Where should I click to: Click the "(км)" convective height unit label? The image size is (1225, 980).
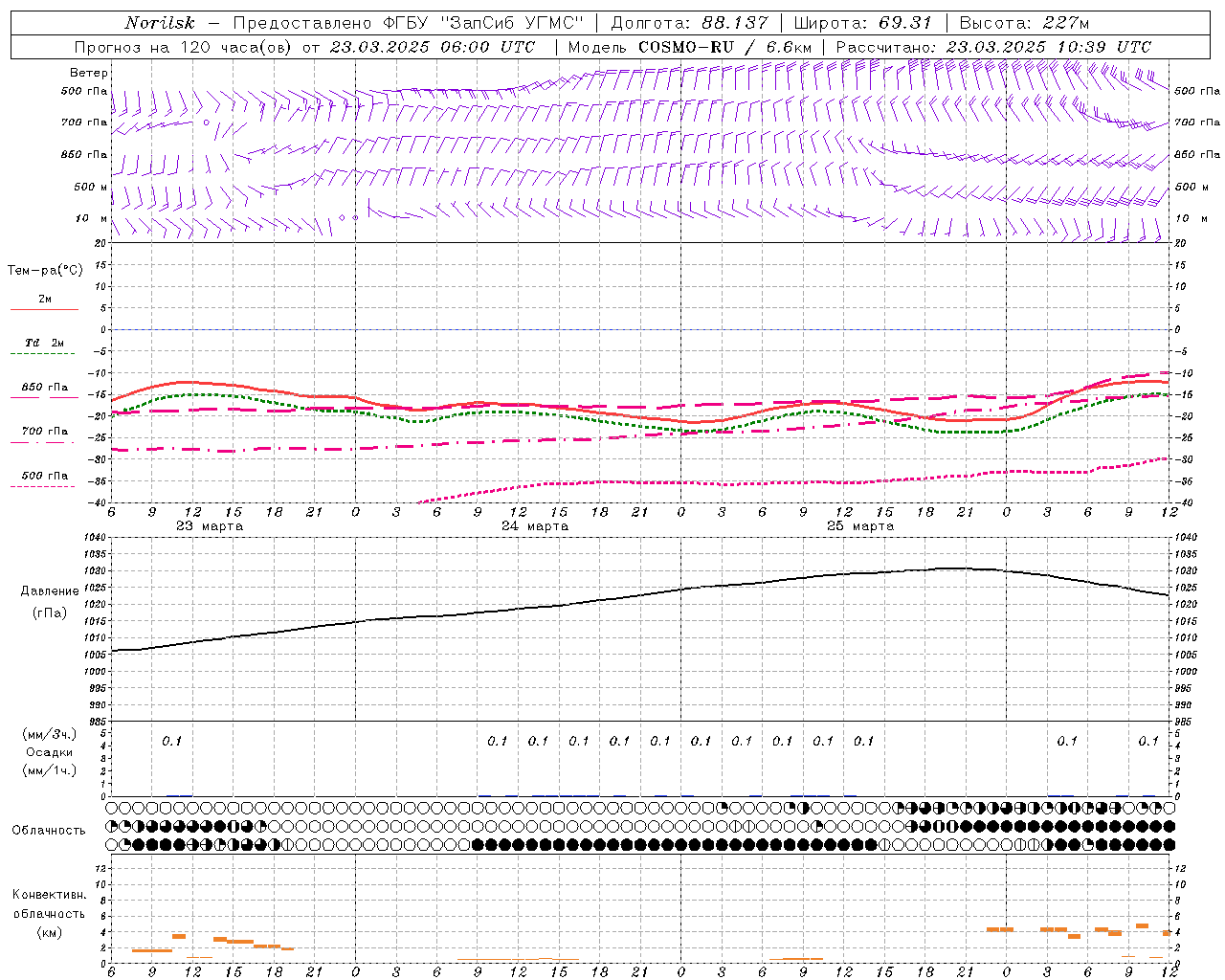[49, 932]
